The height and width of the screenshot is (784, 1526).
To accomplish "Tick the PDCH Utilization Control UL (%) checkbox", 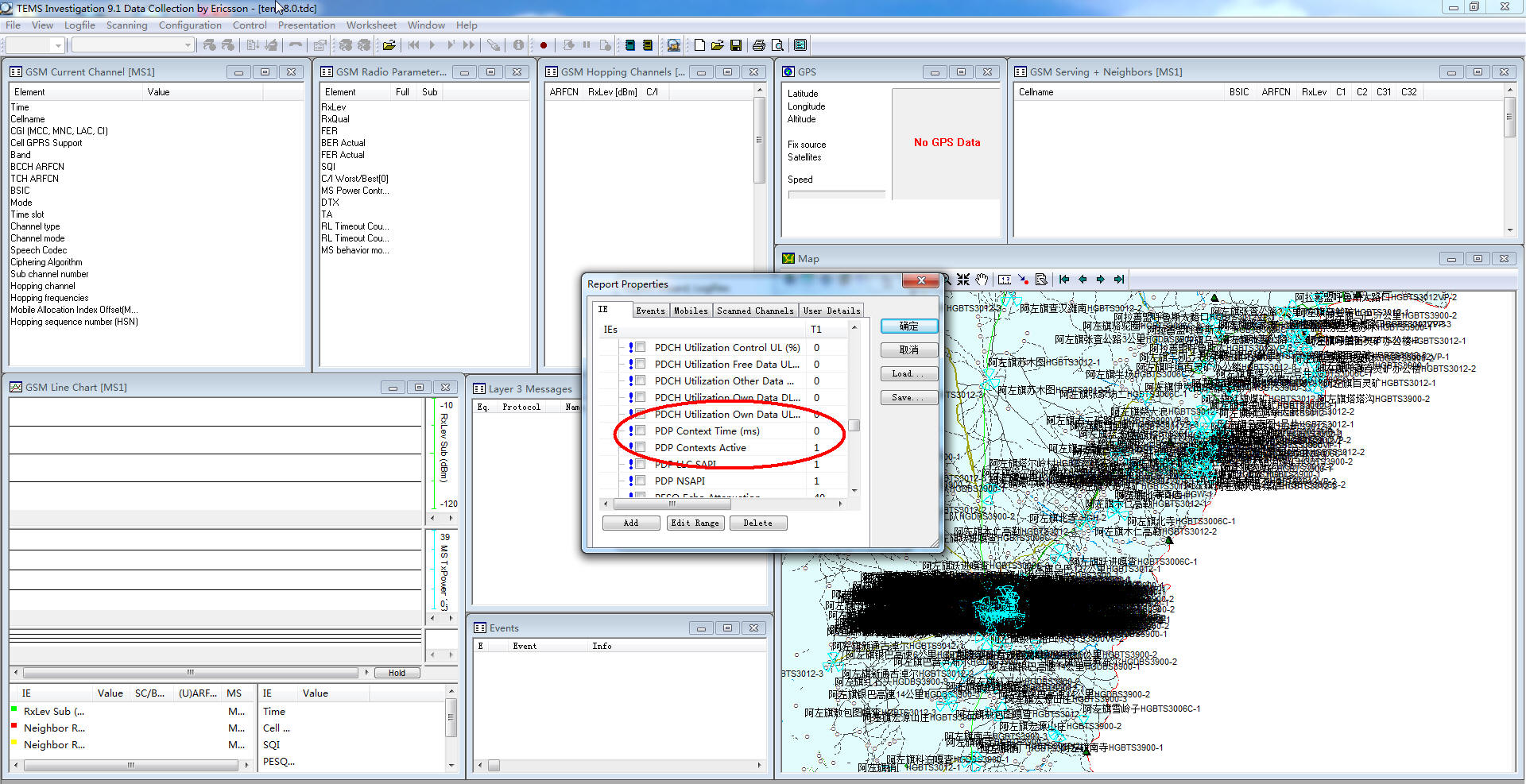I will pyautogui.click(x=640, y=347).
